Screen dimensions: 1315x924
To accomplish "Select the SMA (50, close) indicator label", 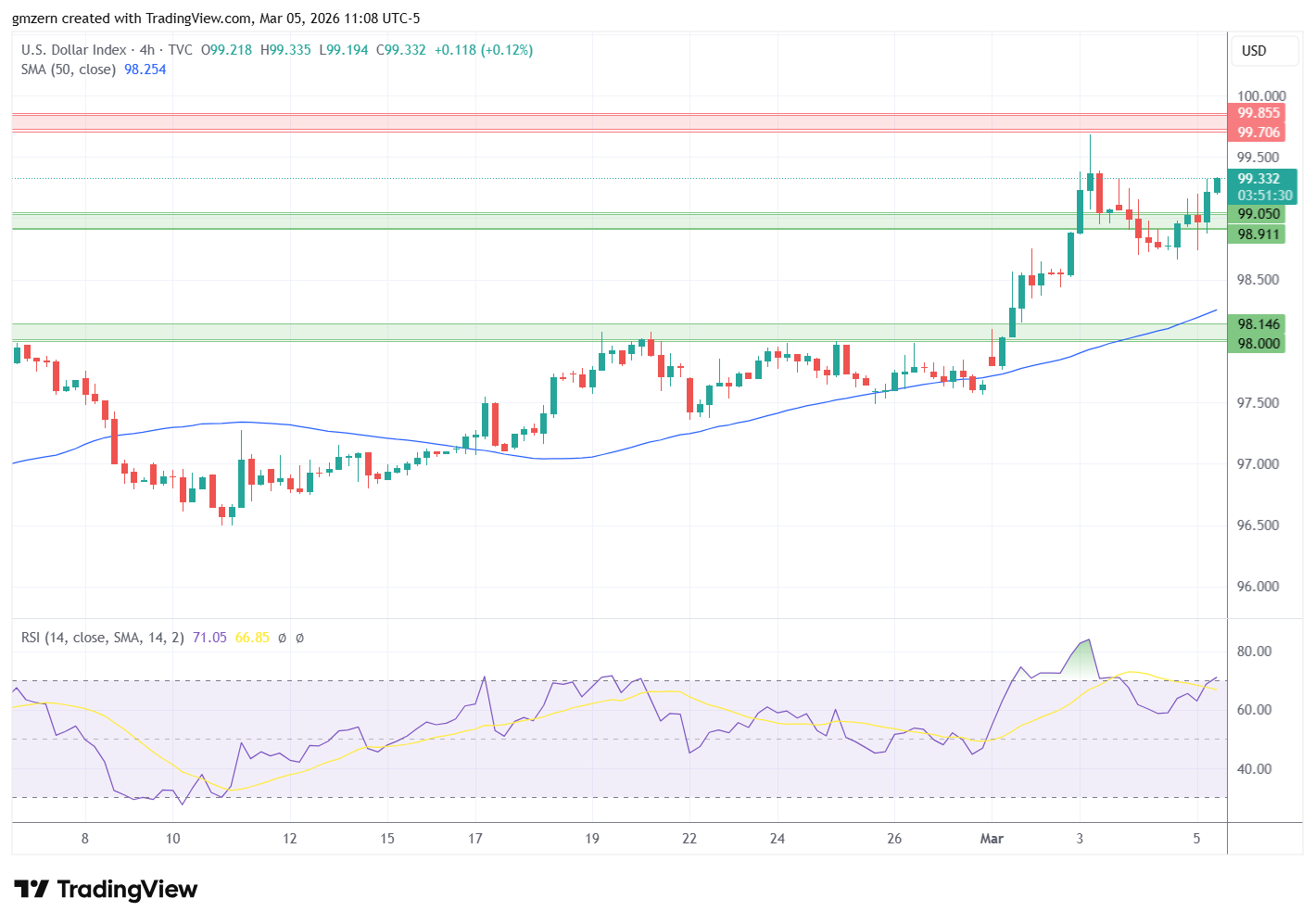I will [x=69, y=70].
